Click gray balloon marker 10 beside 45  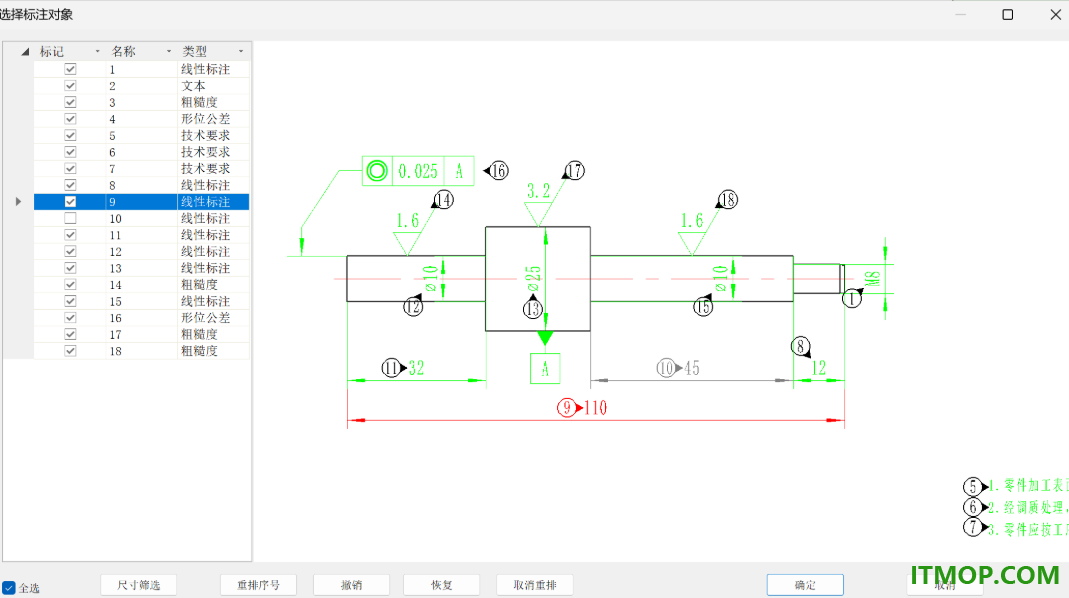pyautogui.click(x=666, y=368)
